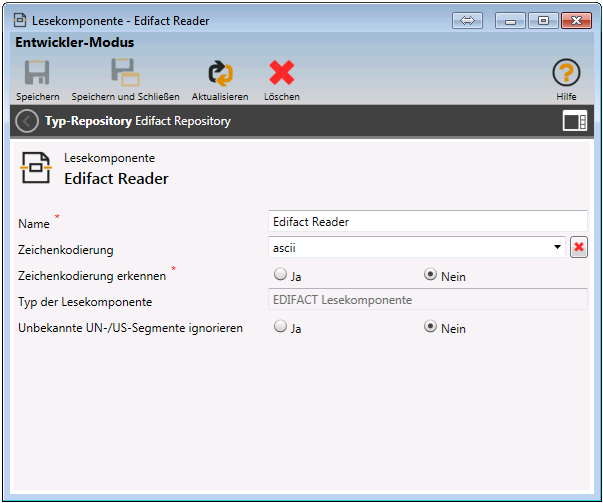Expand the Zeichenkodierung dropdown arrow
Viewport: 603px width, 503px height.
click(557, 247)
